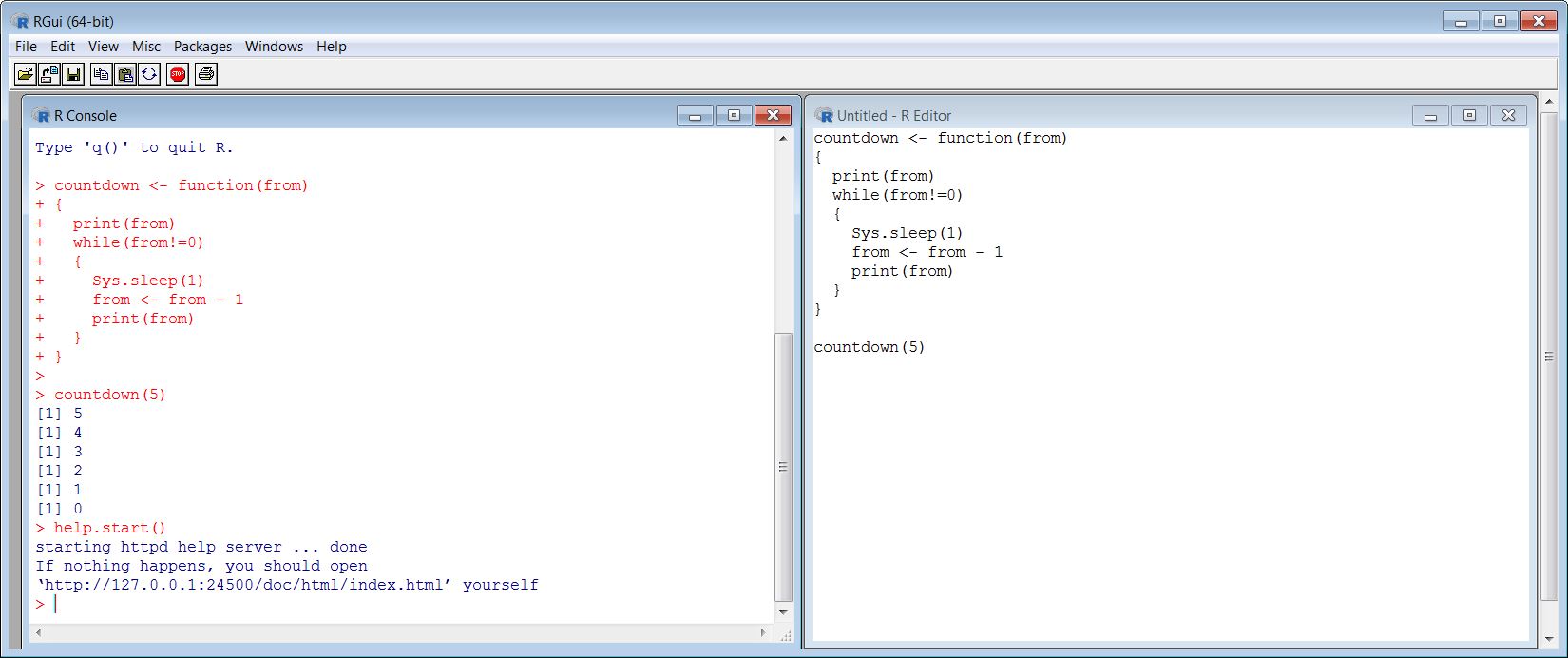Screen dimensions: 1568x658
Task: Print using the printer toolbar icon
Action: (x=206, y=74)
